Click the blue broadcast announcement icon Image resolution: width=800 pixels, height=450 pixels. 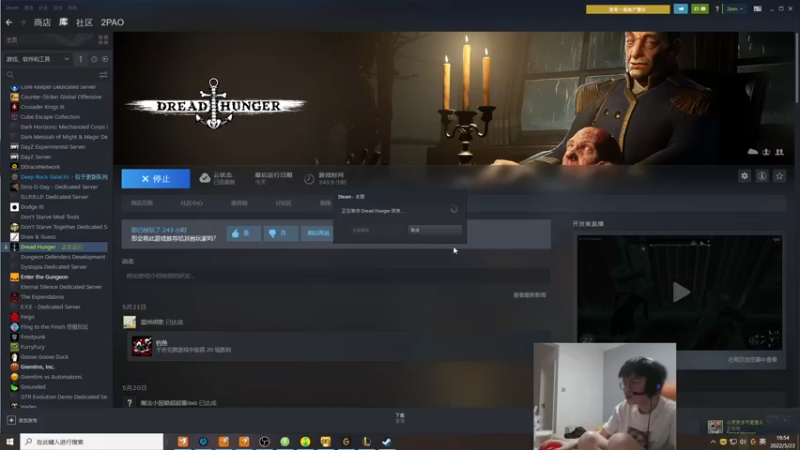click(681, 9)
